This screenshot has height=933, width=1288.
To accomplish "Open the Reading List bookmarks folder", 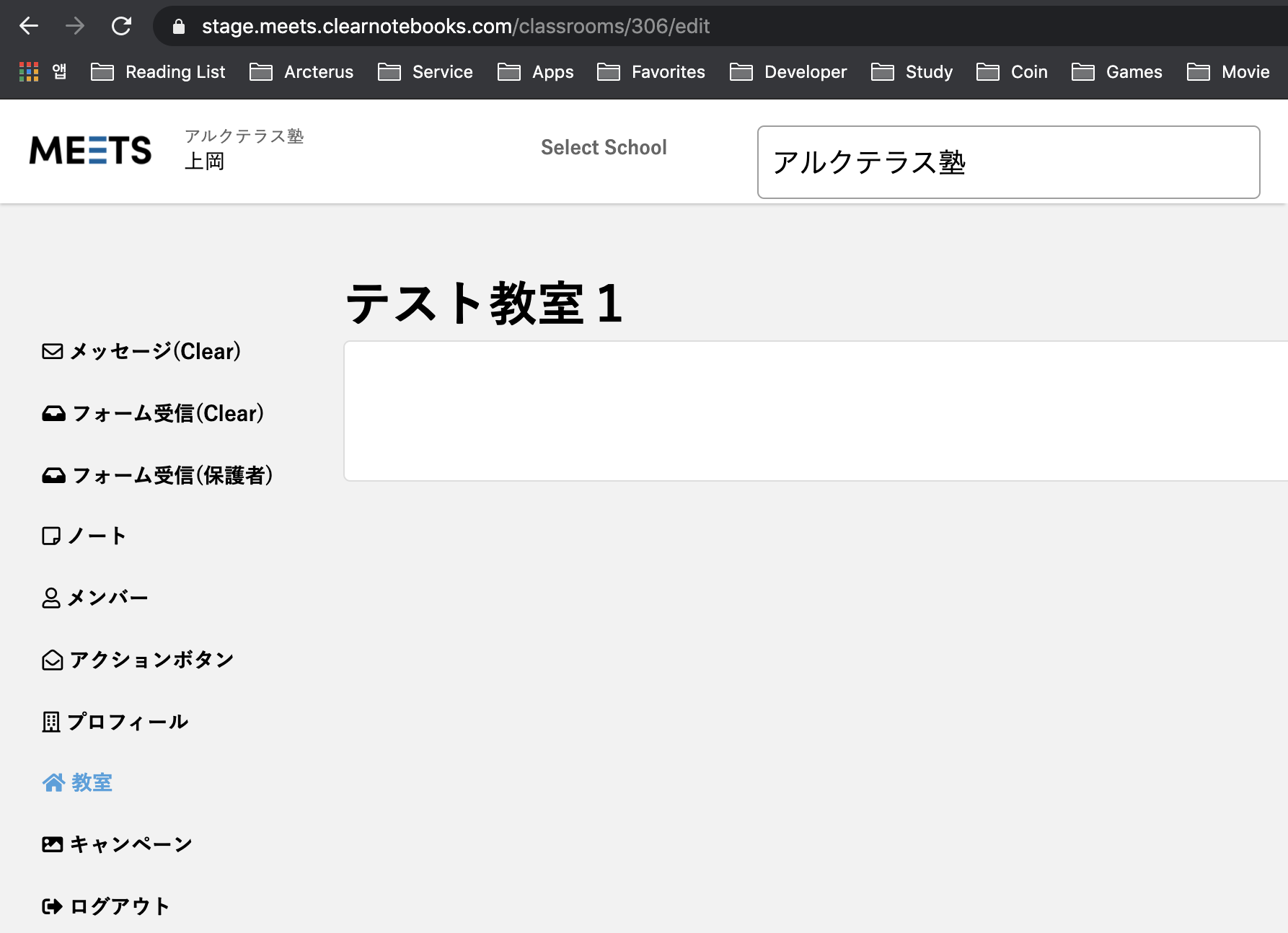I will click(158, 72).
